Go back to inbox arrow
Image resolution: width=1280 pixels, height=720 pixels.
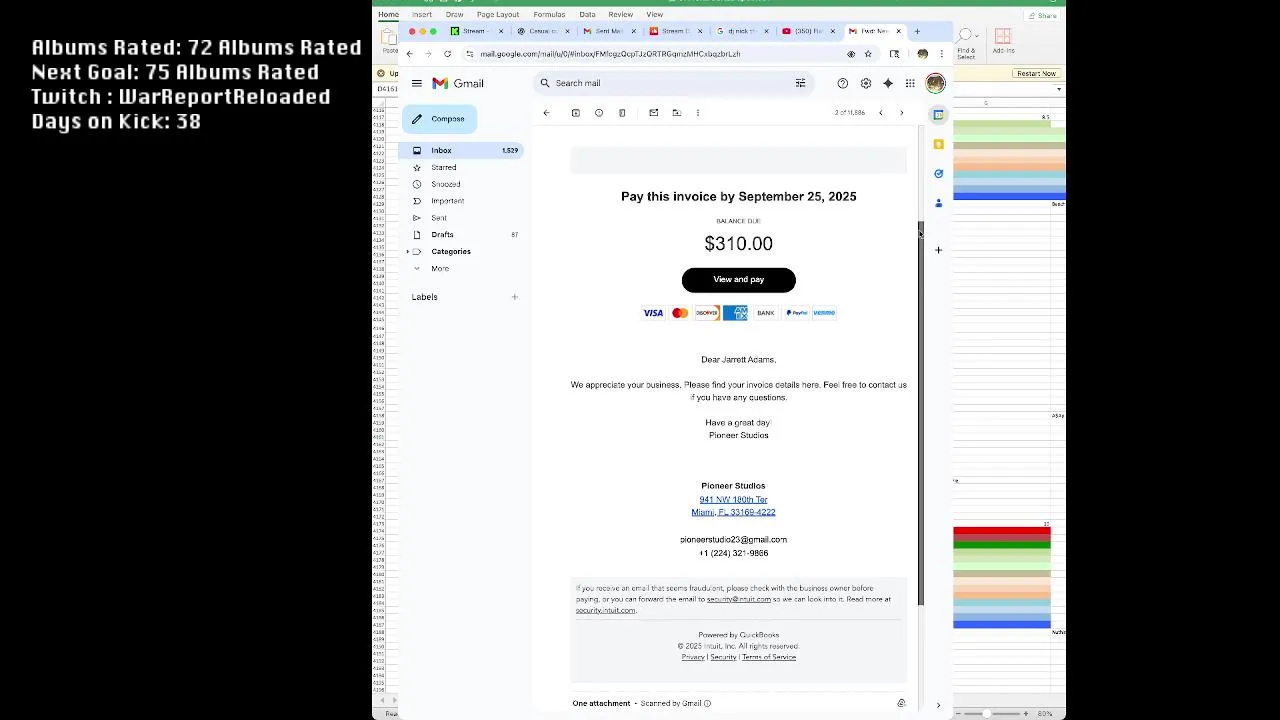(546, 113)
